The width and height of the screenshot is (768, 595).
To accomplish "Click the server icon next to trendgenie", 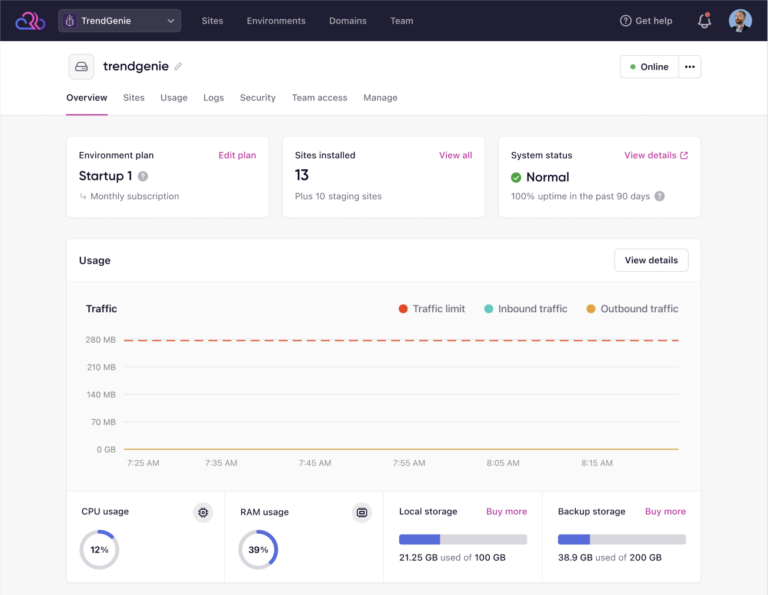I will pyautogui.click(x=81, y=67).
